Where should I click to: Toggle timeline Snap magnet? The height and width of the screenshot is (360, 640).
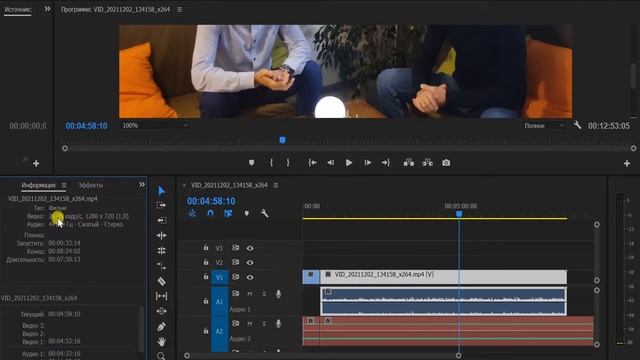pyautogui.click(x=210, y=213)
